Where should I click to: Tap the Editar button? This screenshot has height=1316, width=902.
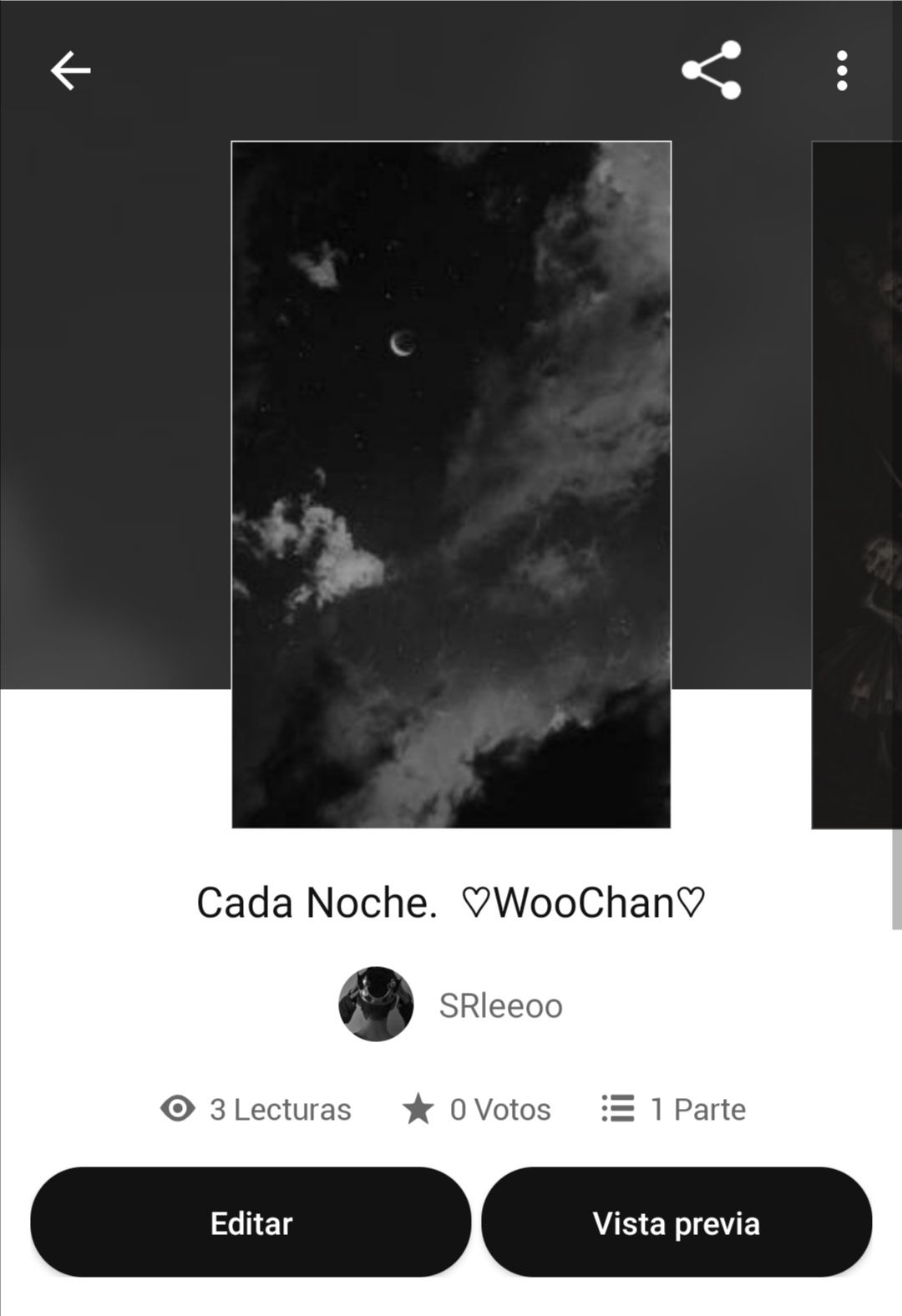click(x=251, y=1222)
